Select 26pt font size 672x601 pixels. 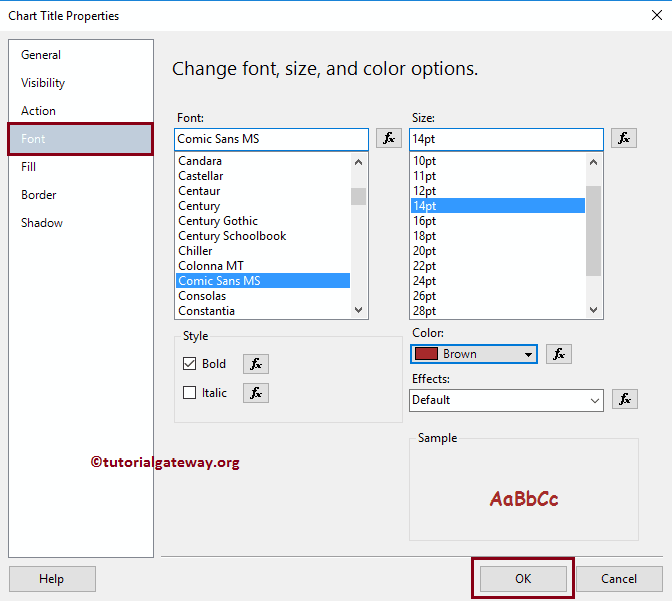tap(498, 296)
